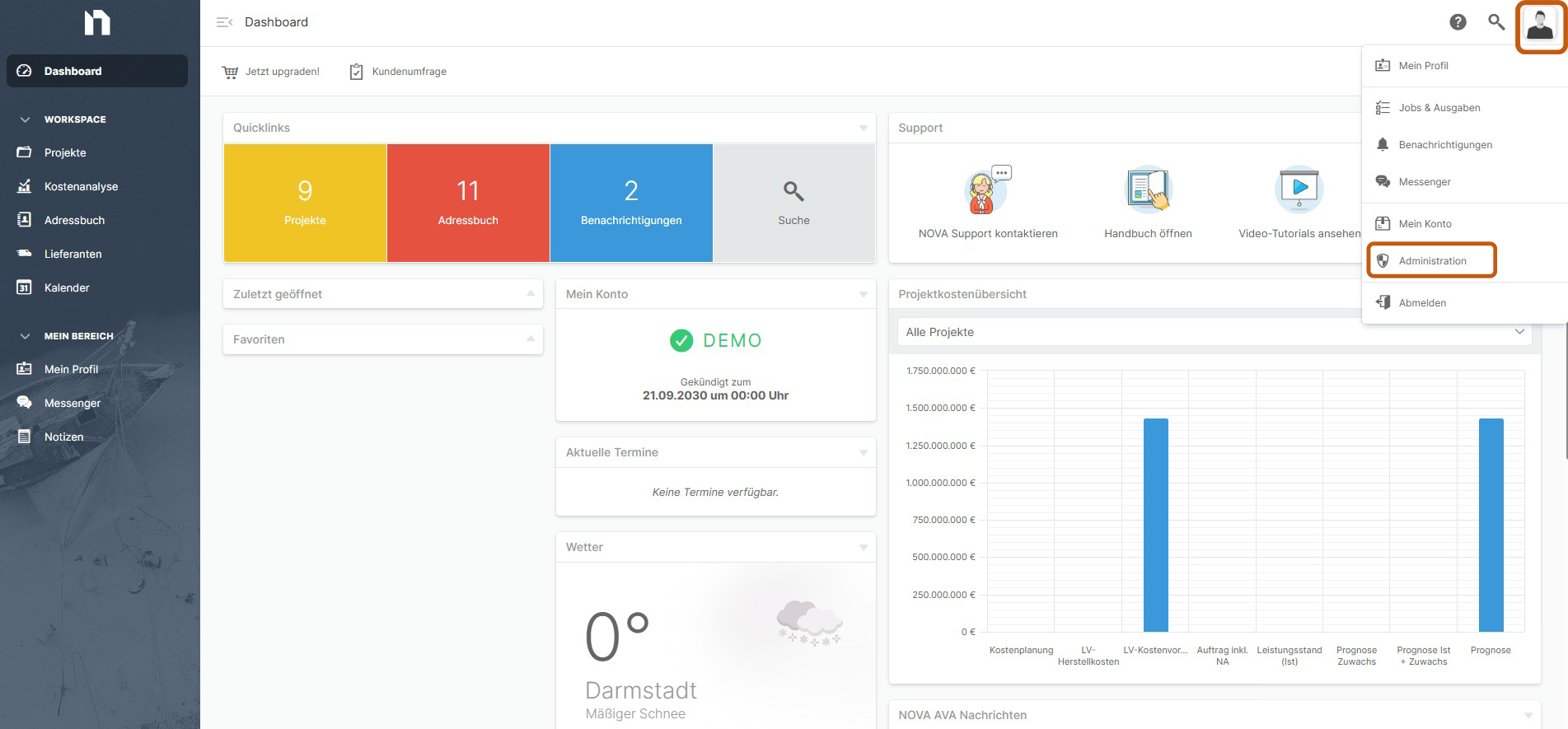Click the Video-Tutorials ansehen icon
1568x729 pixels.
tap(1299, 189)
